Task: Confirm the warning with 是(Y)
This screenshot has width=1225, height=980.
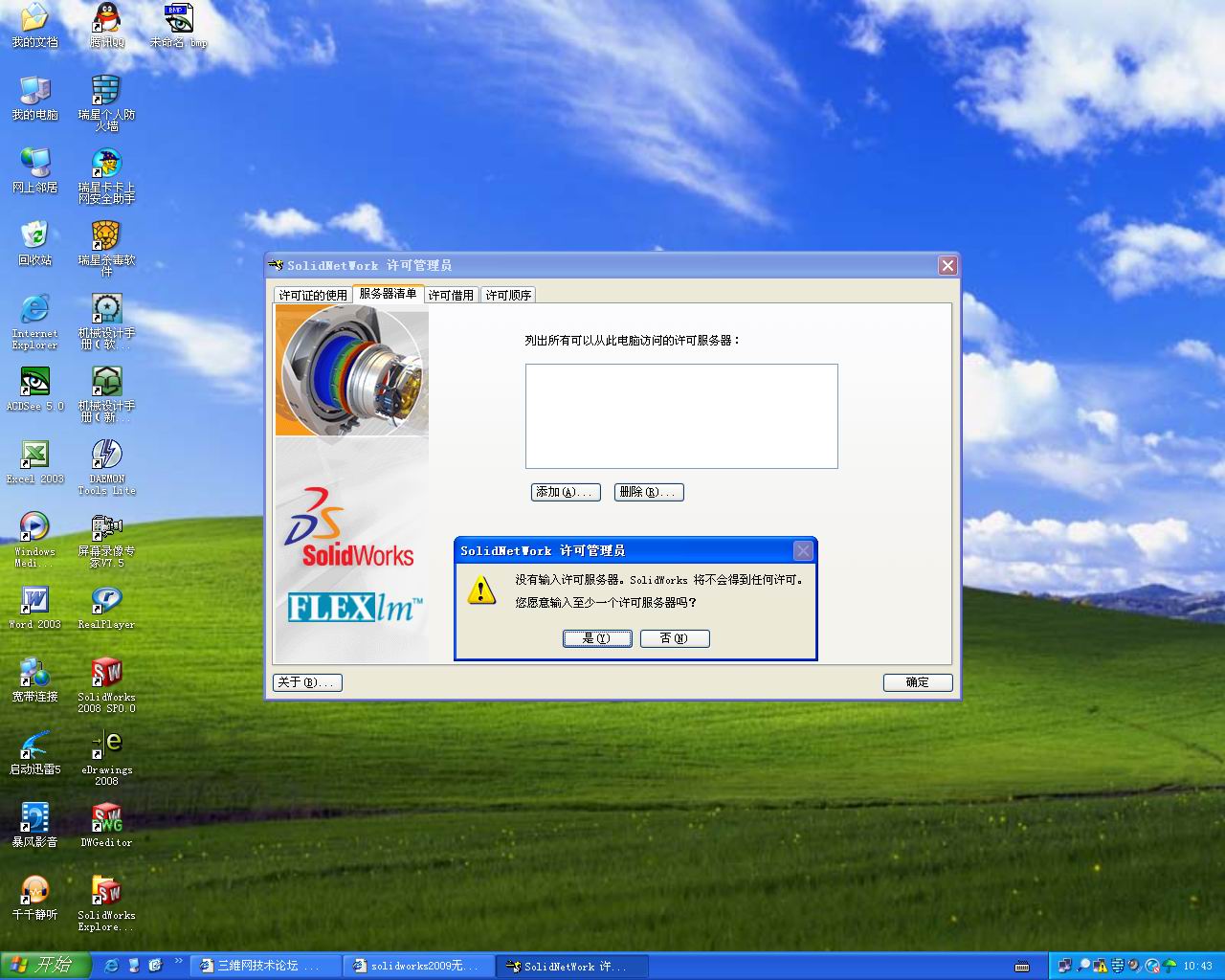Action: tap(597, 638)
